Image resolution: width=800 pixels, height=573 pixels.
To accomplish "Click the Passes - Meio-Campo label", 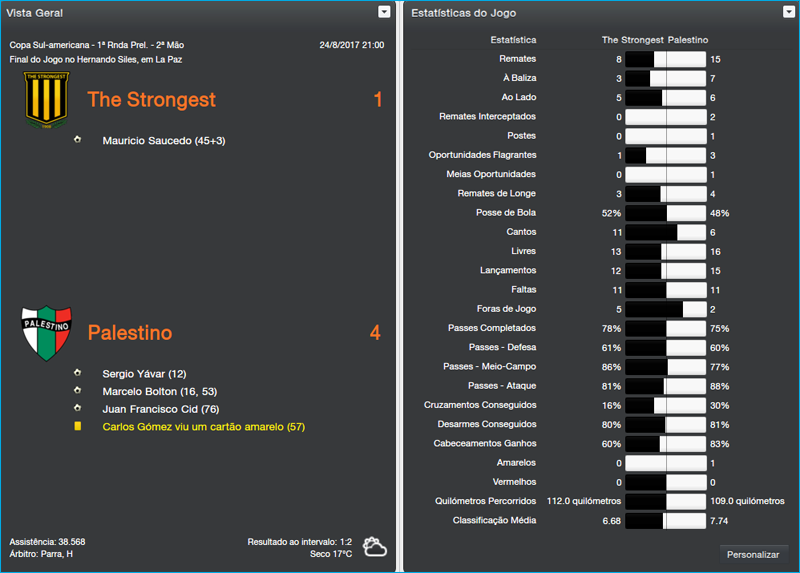I will click(489, 366).
